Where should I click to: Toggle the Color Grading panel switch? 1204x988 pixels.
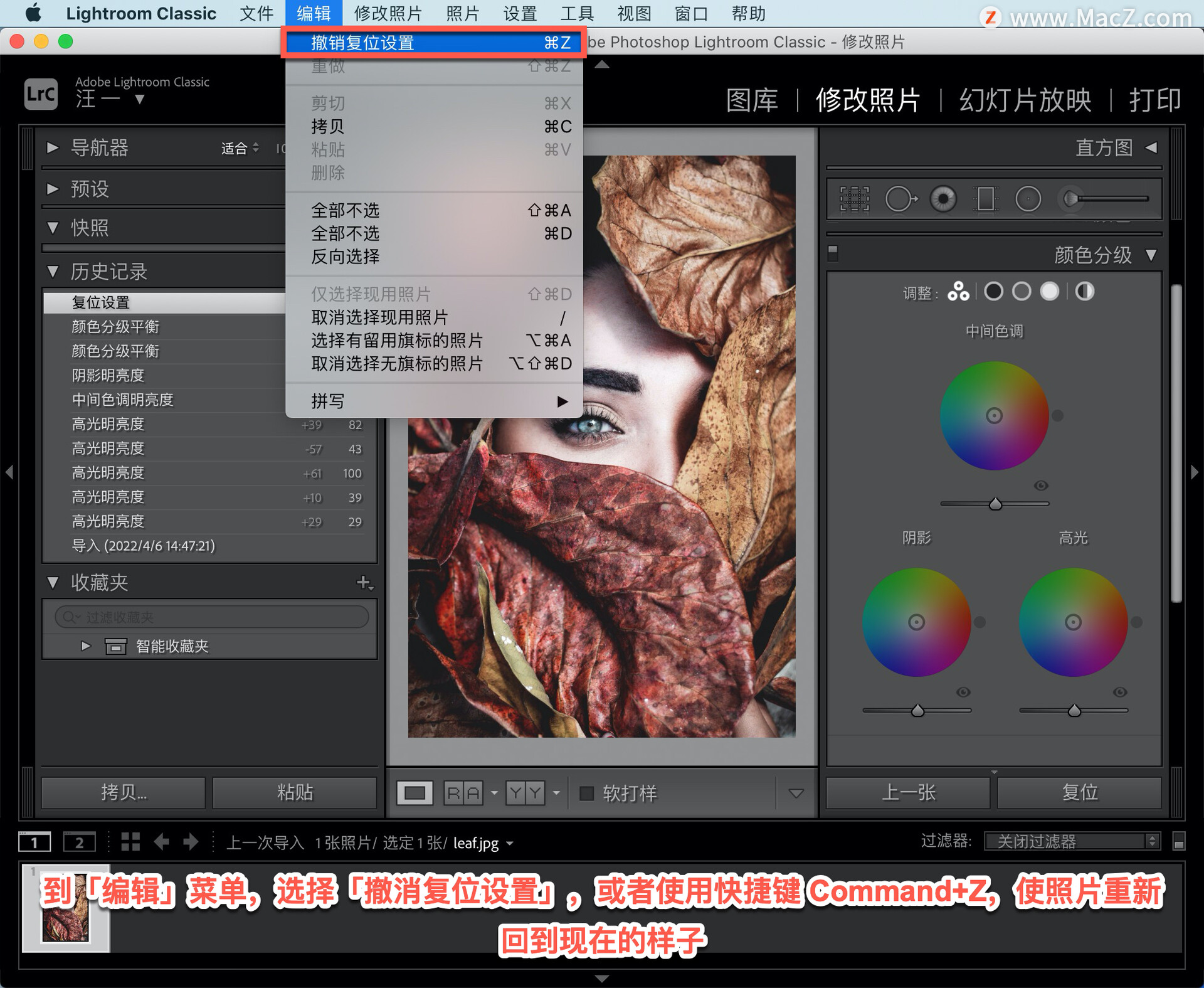pos(833,253)
